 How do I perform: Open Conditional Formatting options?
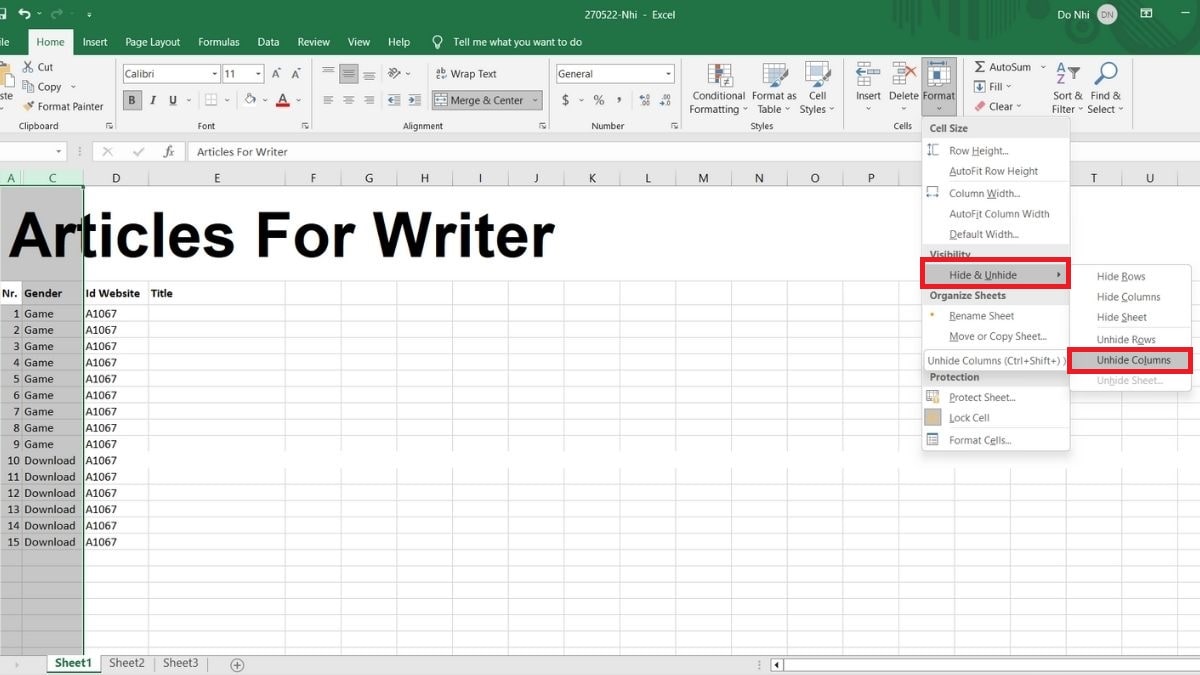click(717, 87)
